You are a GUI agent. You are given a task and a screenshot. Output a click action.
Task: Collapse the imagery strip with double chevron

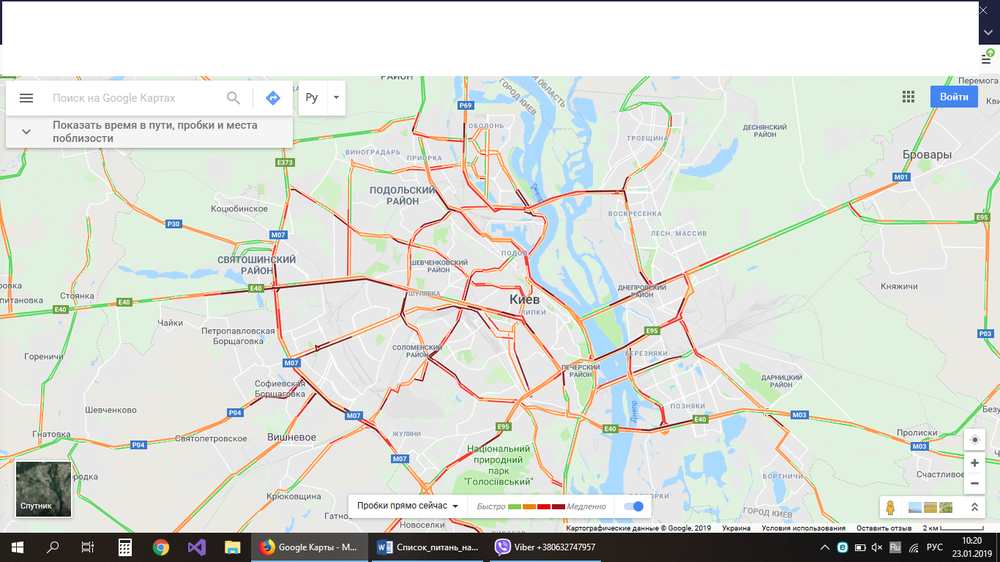[974, 507]
